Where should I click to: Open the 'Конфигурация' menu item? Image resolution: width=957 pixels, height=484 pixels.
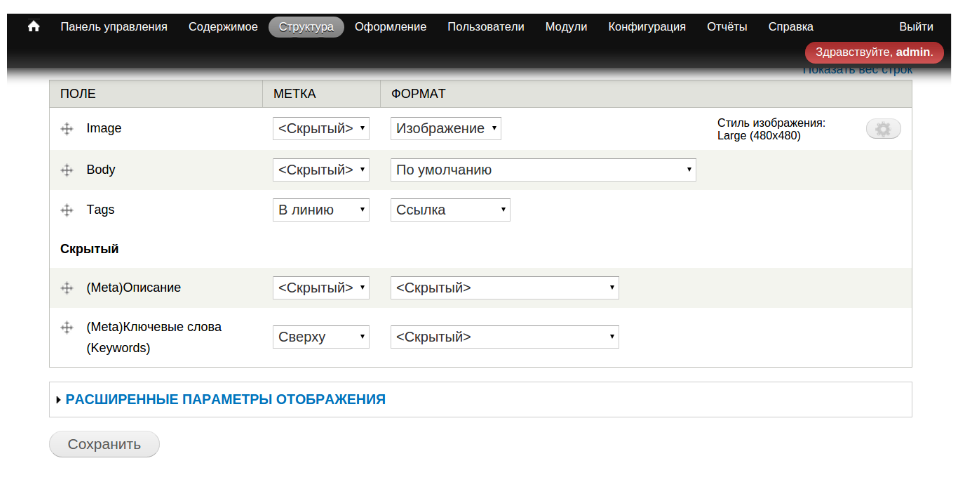click(x=647, y=27)
